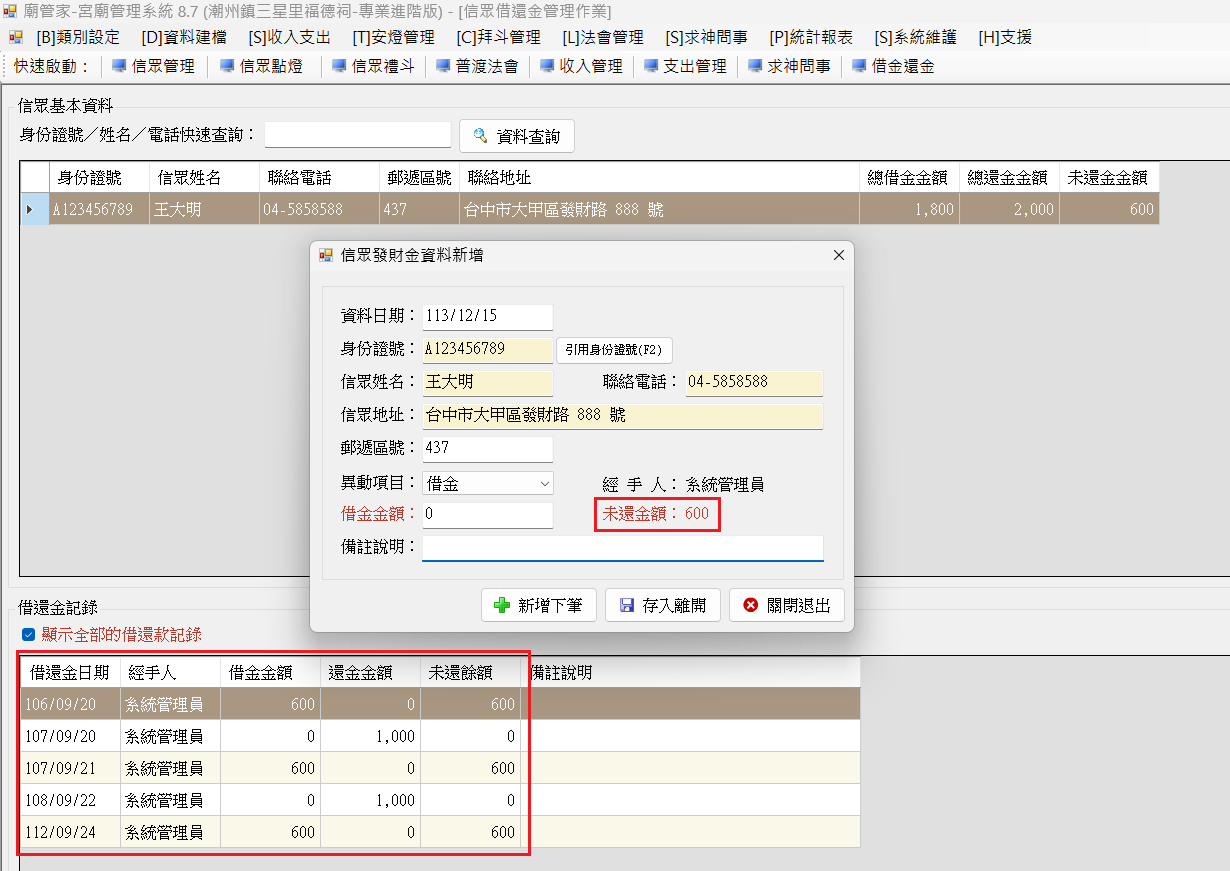Click the 郵遞區號 field showing 437
1230x871 pixels.
coord(488,449)
